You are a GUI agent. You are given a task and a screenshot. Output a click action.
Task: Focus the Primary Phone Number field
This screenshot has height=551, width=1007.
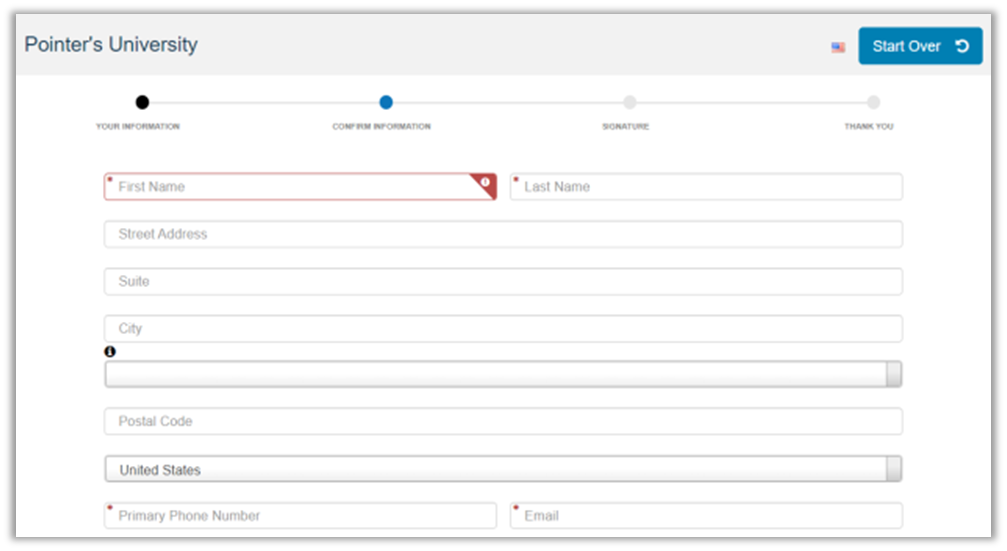click(x=300, y=516)
